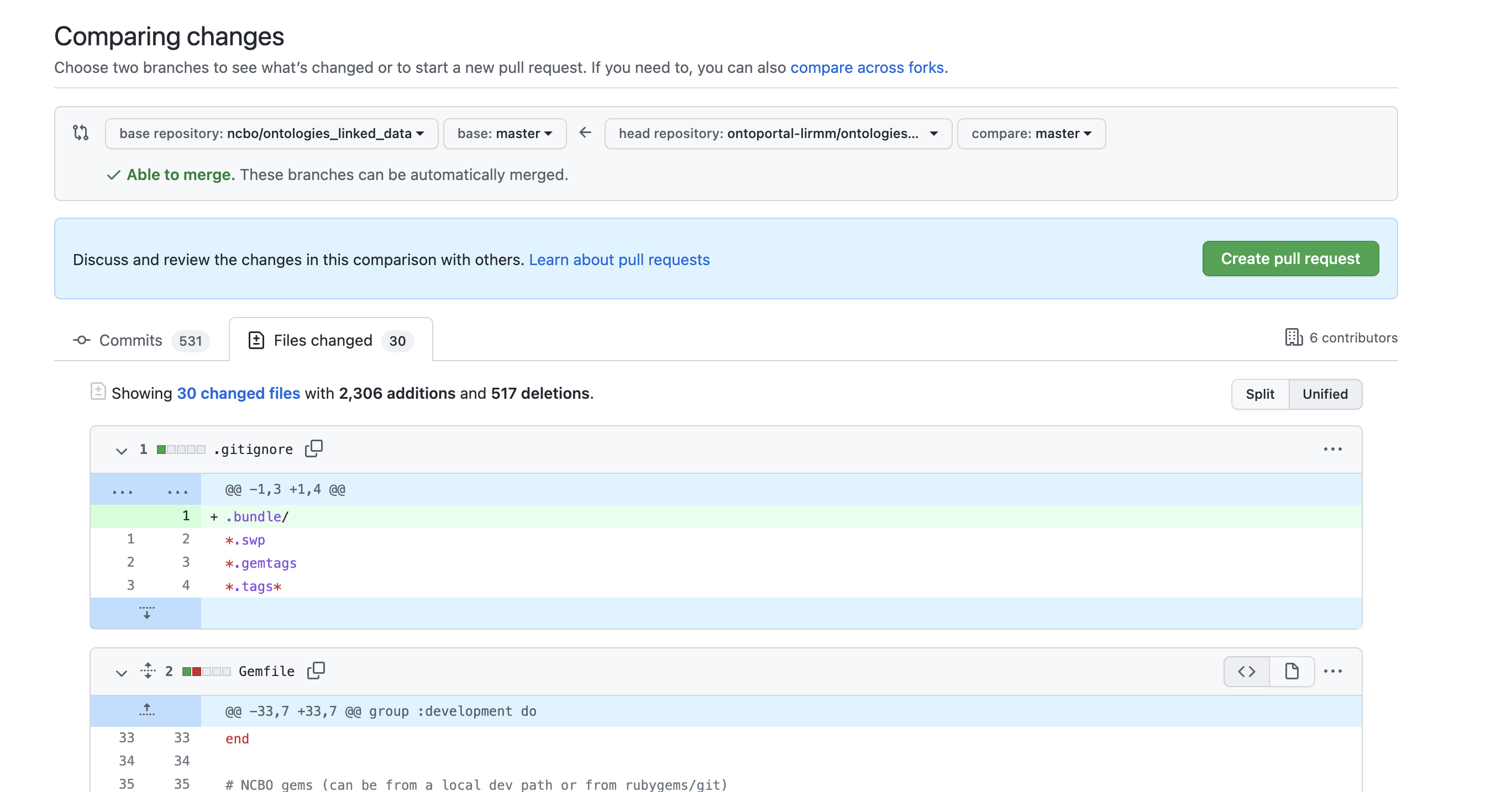Switch to Split diff view
Image resolution: width=1512 pixels, height=792 pixels.
tap(1259, 394)
